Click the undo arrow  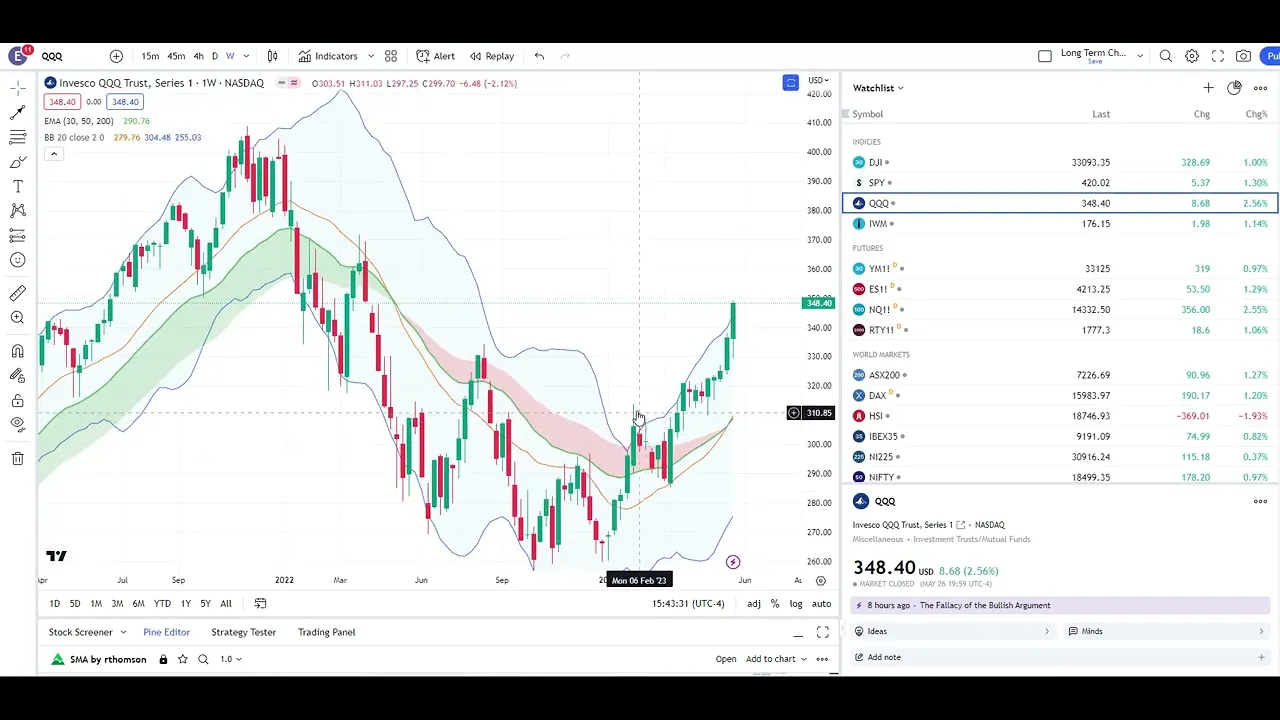tap(539, 56)
